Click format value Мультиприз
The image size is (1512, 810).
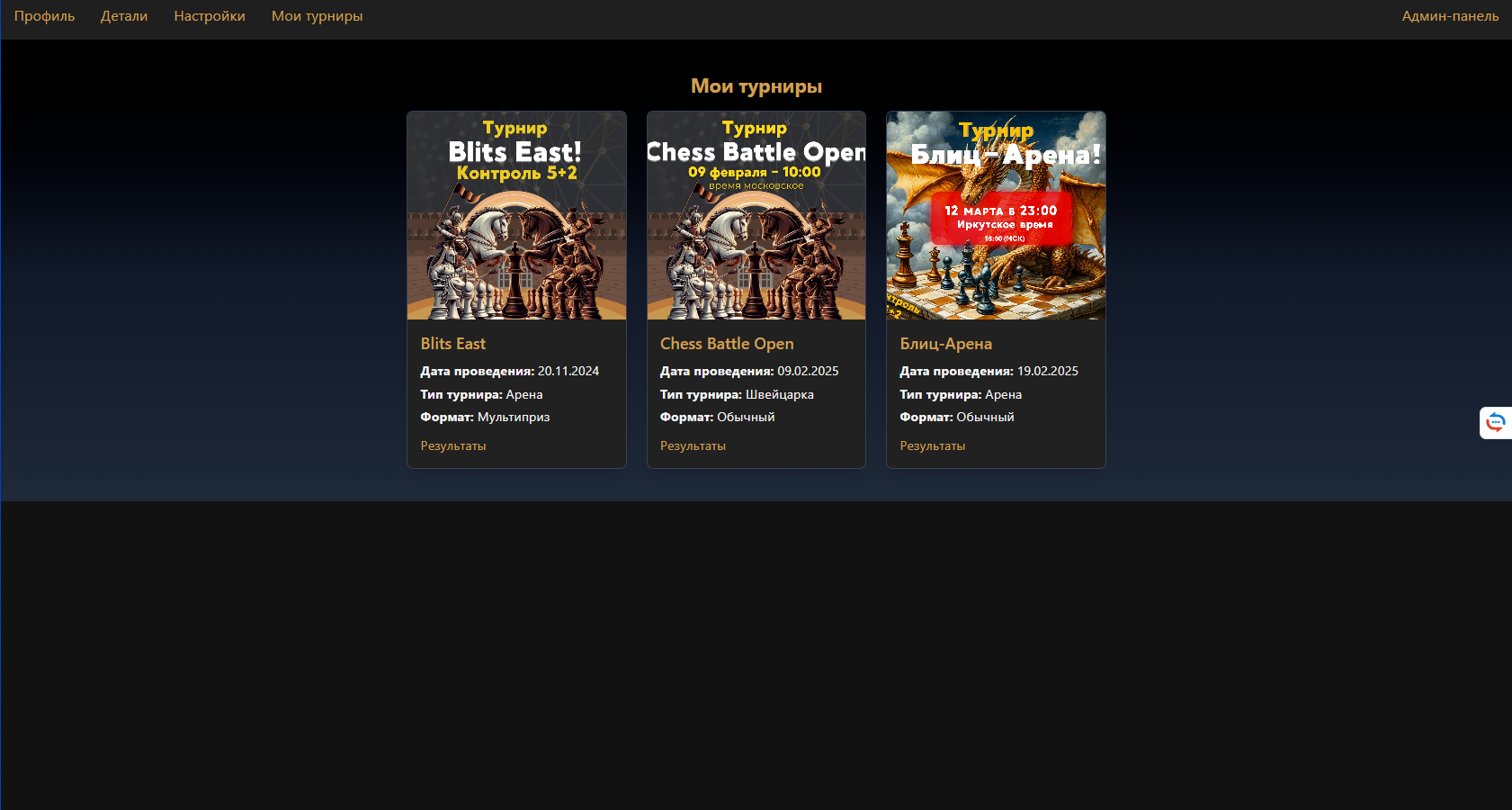click(514, 417)
